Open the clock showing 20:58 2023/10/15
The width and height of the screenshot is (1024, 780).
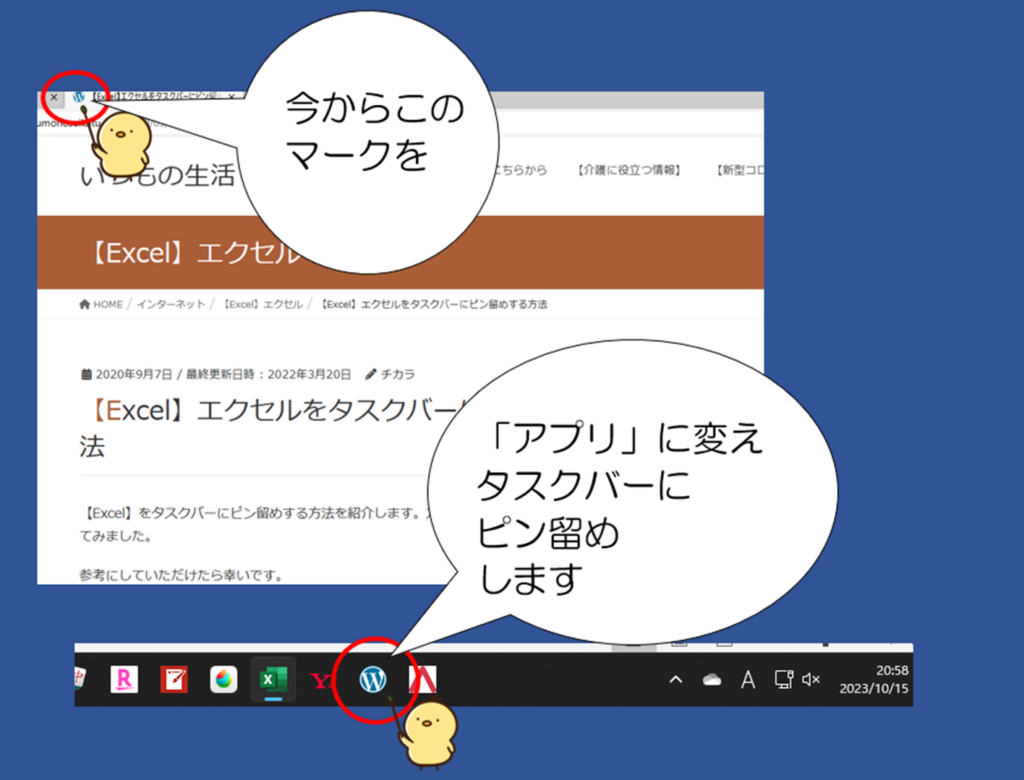coord(874,679)
